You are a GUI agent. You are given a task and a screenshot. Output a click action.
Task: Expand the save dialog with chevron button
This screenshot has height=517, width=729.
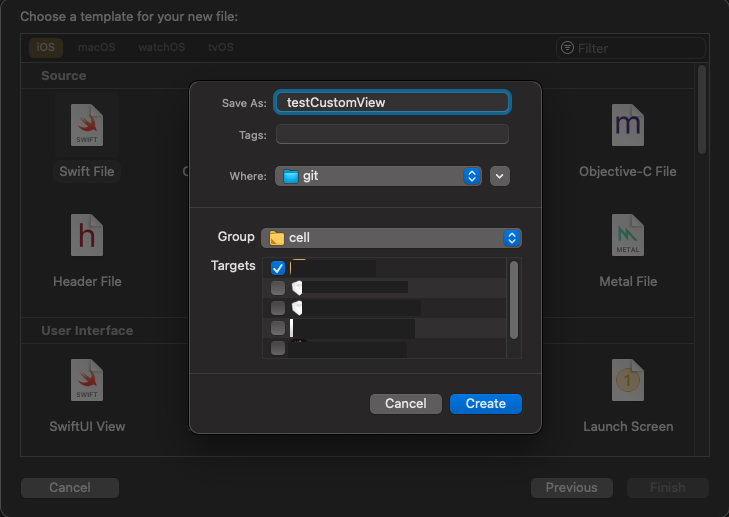[499, 176]
